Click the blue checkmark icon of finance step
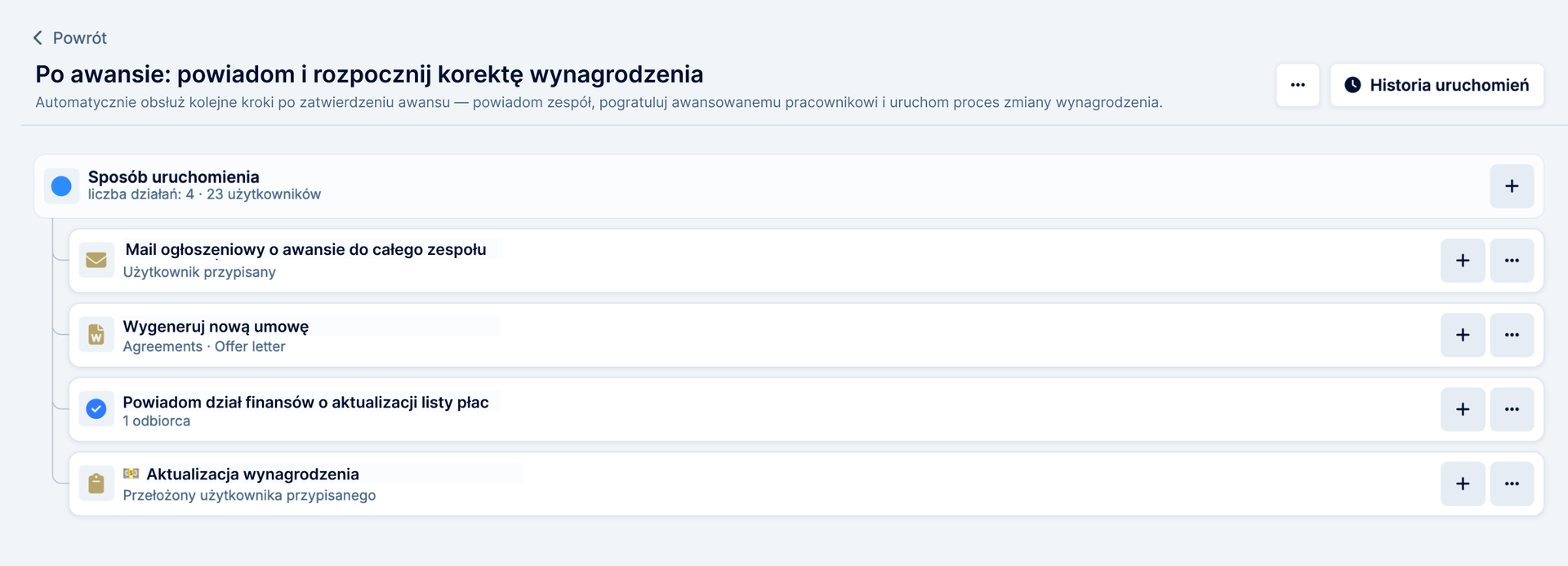 [x=96, y=409]
